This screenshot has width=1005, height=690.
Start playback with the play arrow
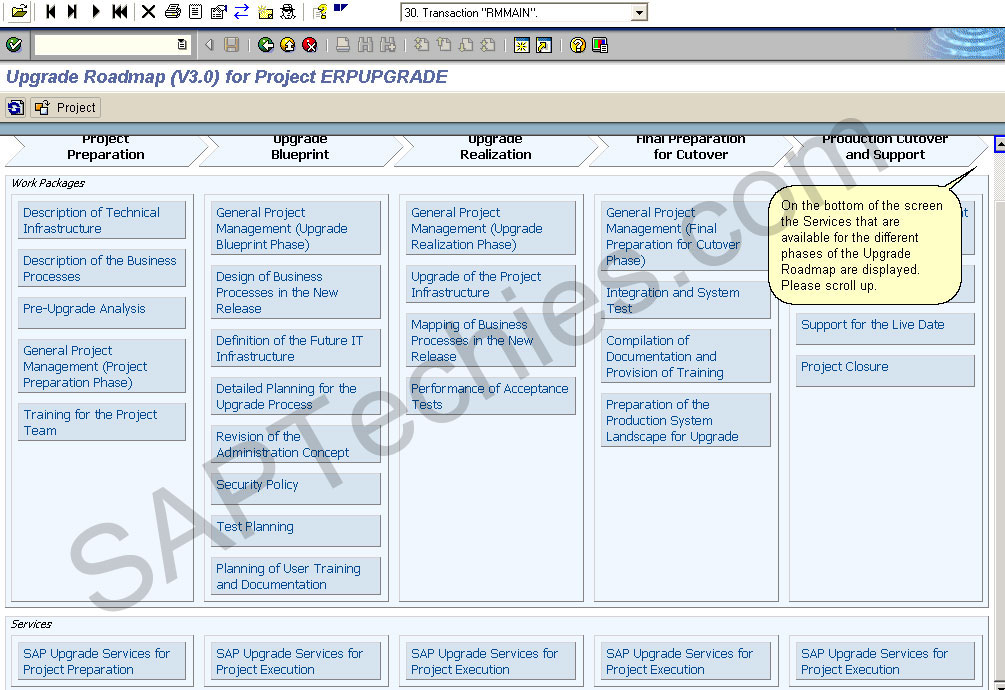(96, 11)
